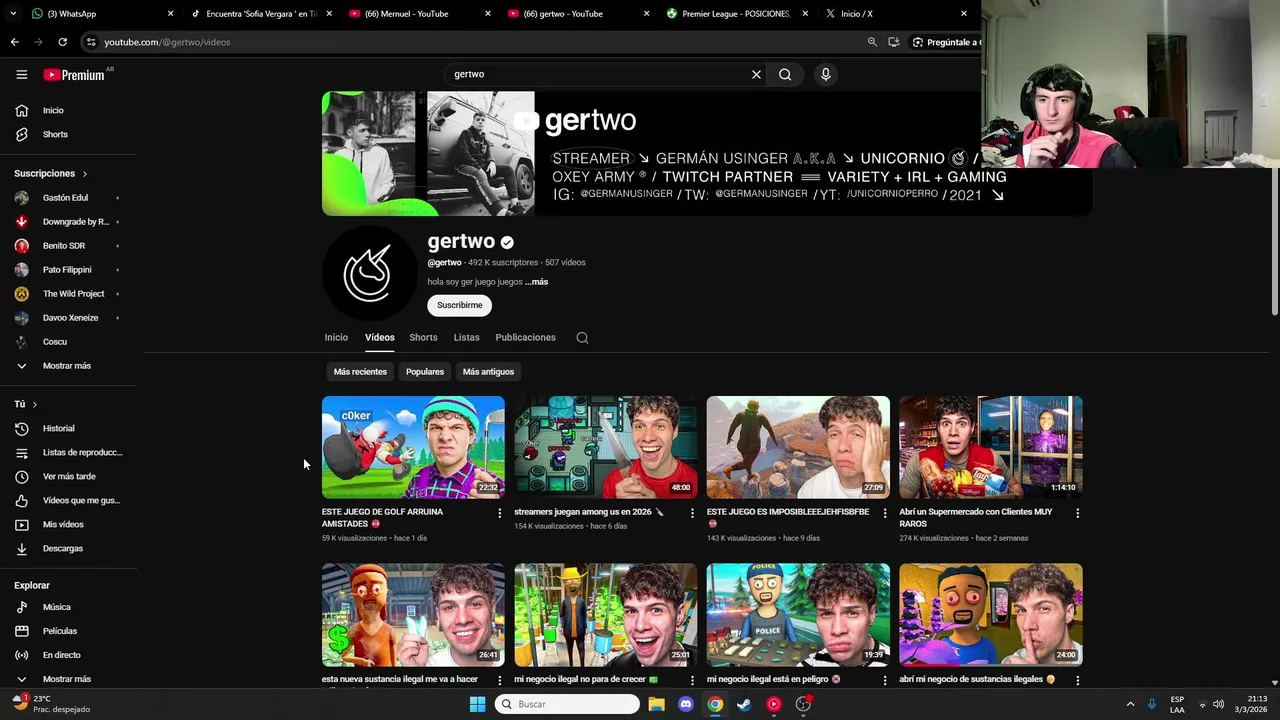Viewport: 1280px width, 720px height.
Task: Switch to the Inicio / X browser tab
Action: tap(895, 14)
